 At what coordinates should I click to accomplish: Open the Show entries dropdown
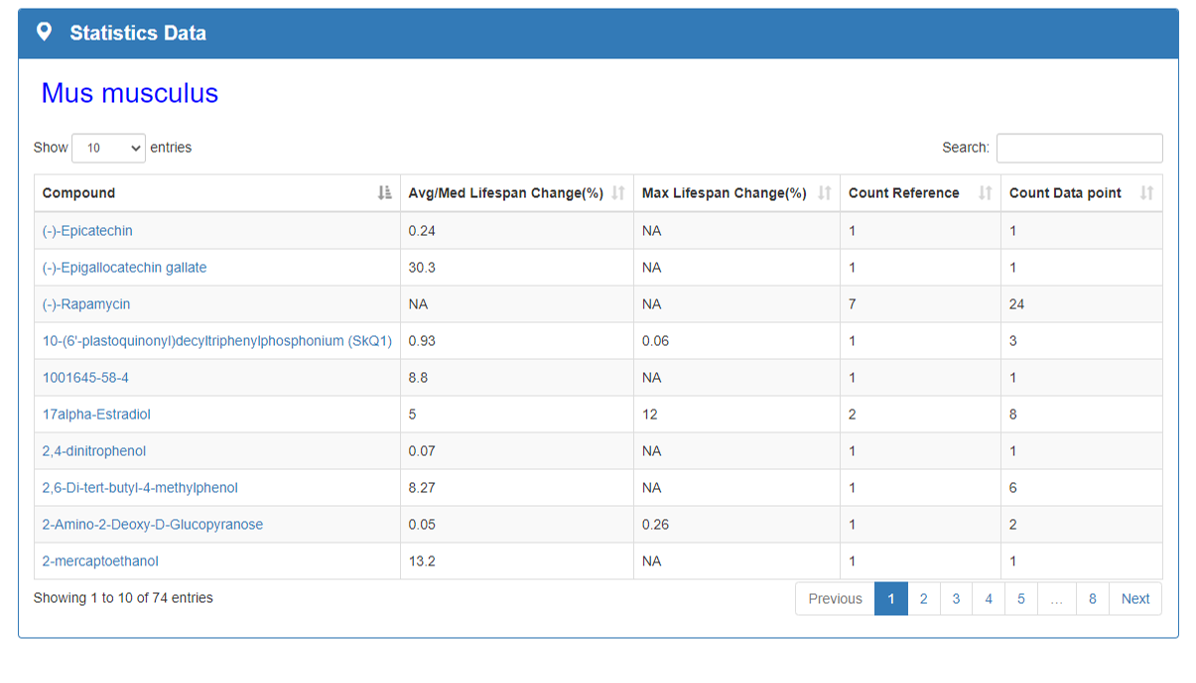[109, 148]
